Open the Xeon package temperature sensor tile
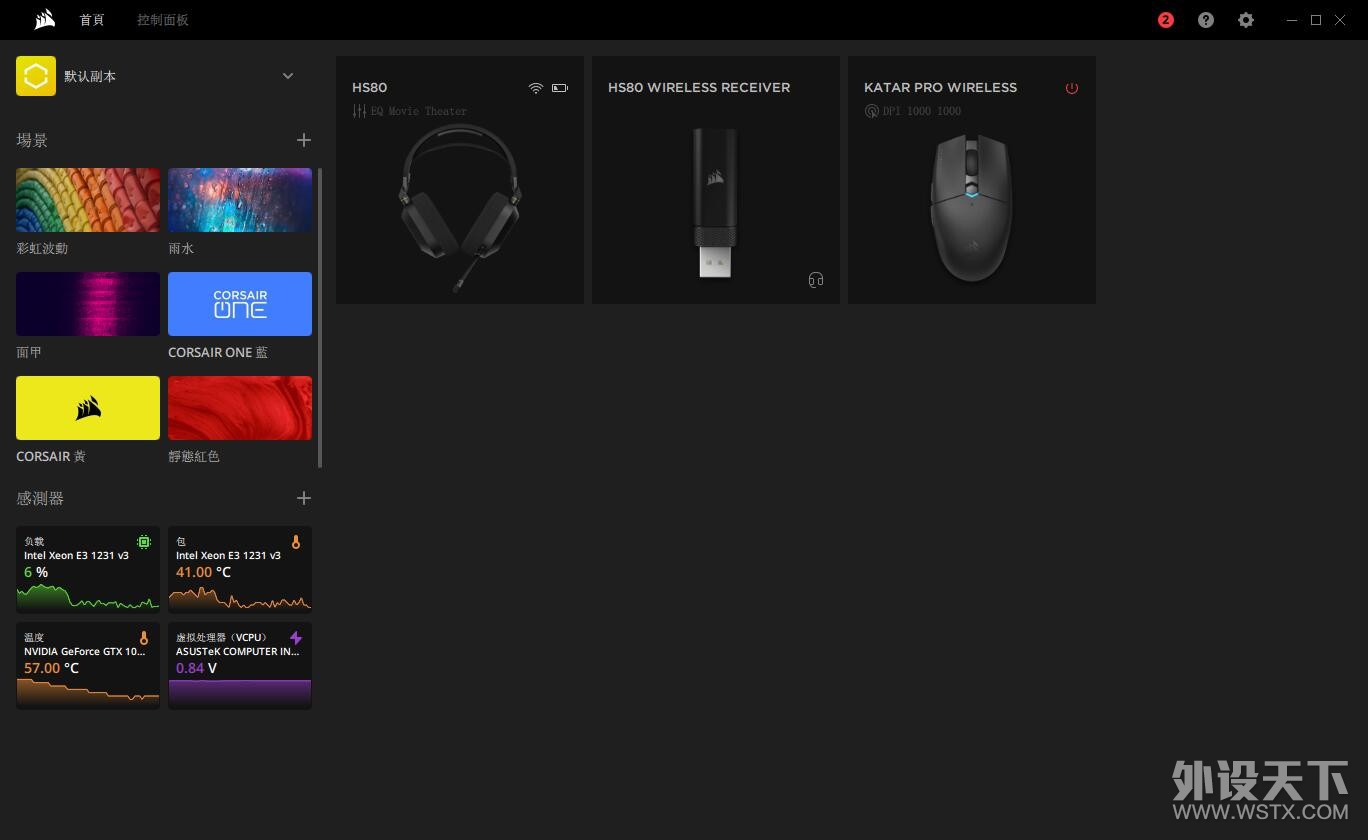Image resolution: width=1368 pixels, height=840 pixels. 240,569
